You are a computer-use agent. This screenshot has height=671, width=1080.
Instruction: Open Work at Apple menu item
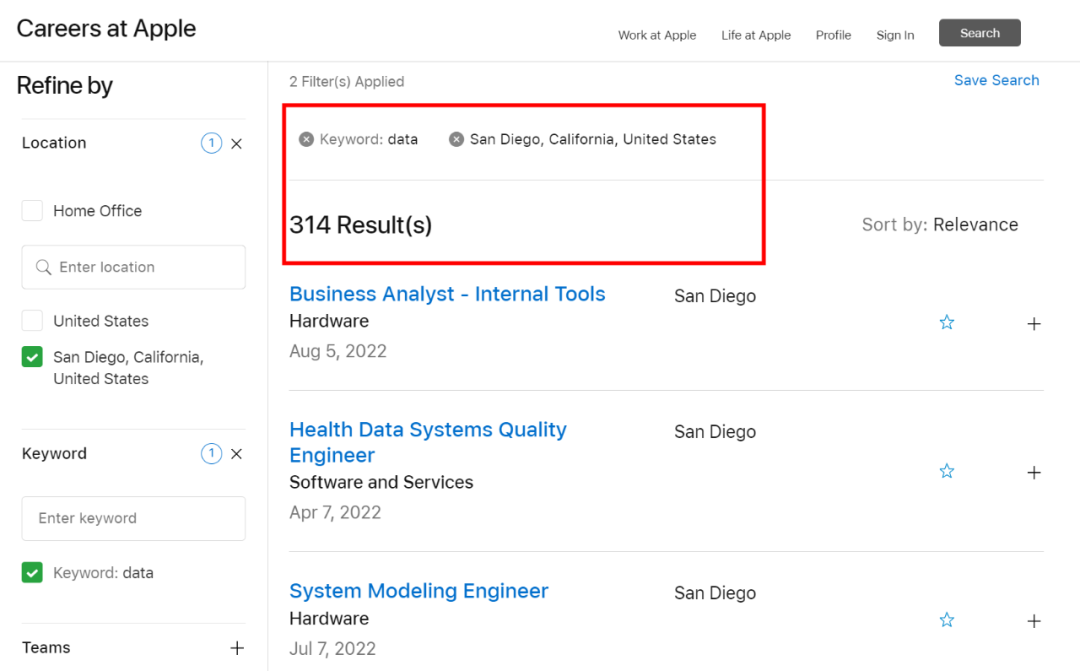pyautogui.click(x=657, y=35)
